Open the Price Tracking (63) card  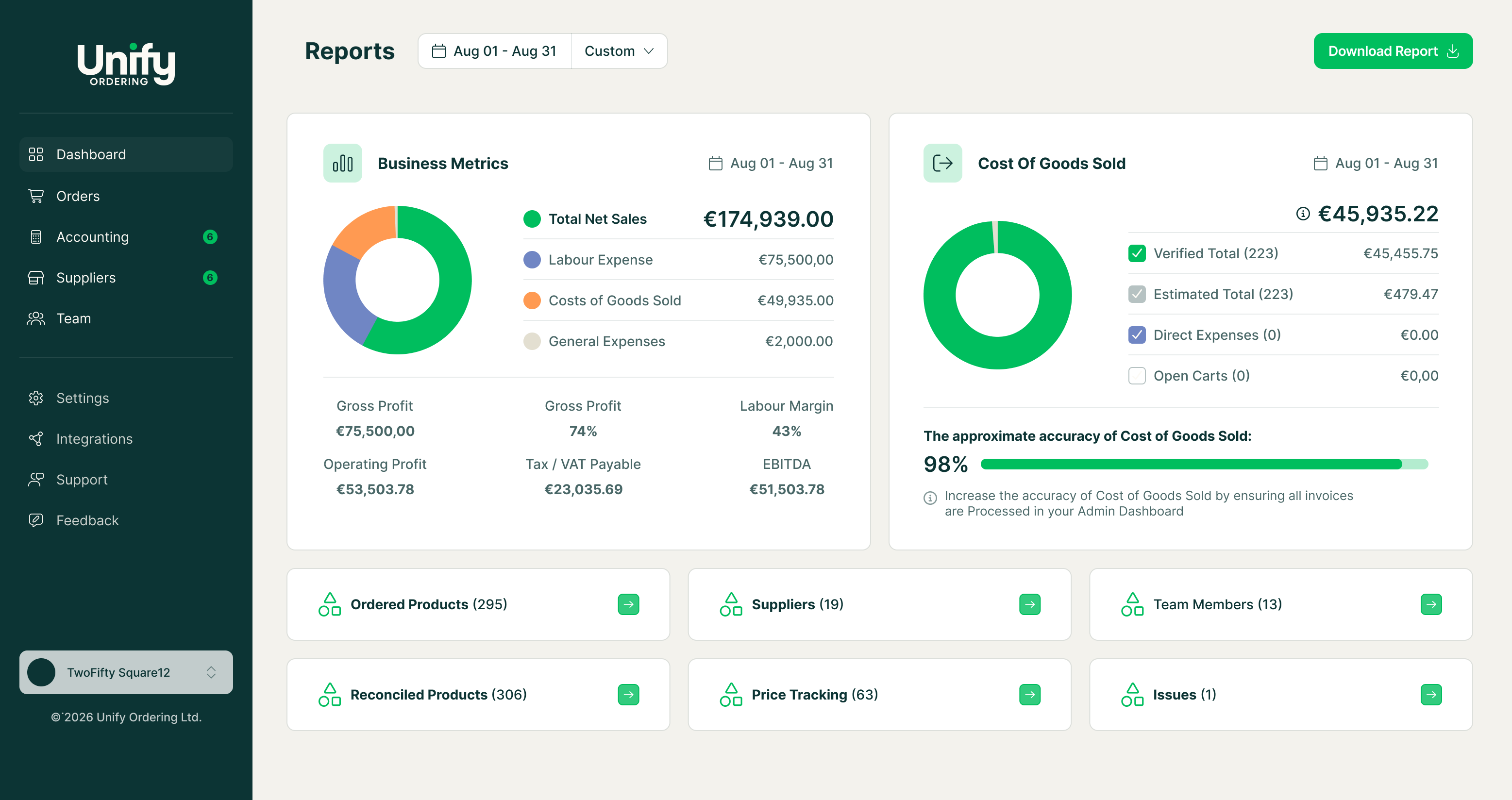click(879, 694)
